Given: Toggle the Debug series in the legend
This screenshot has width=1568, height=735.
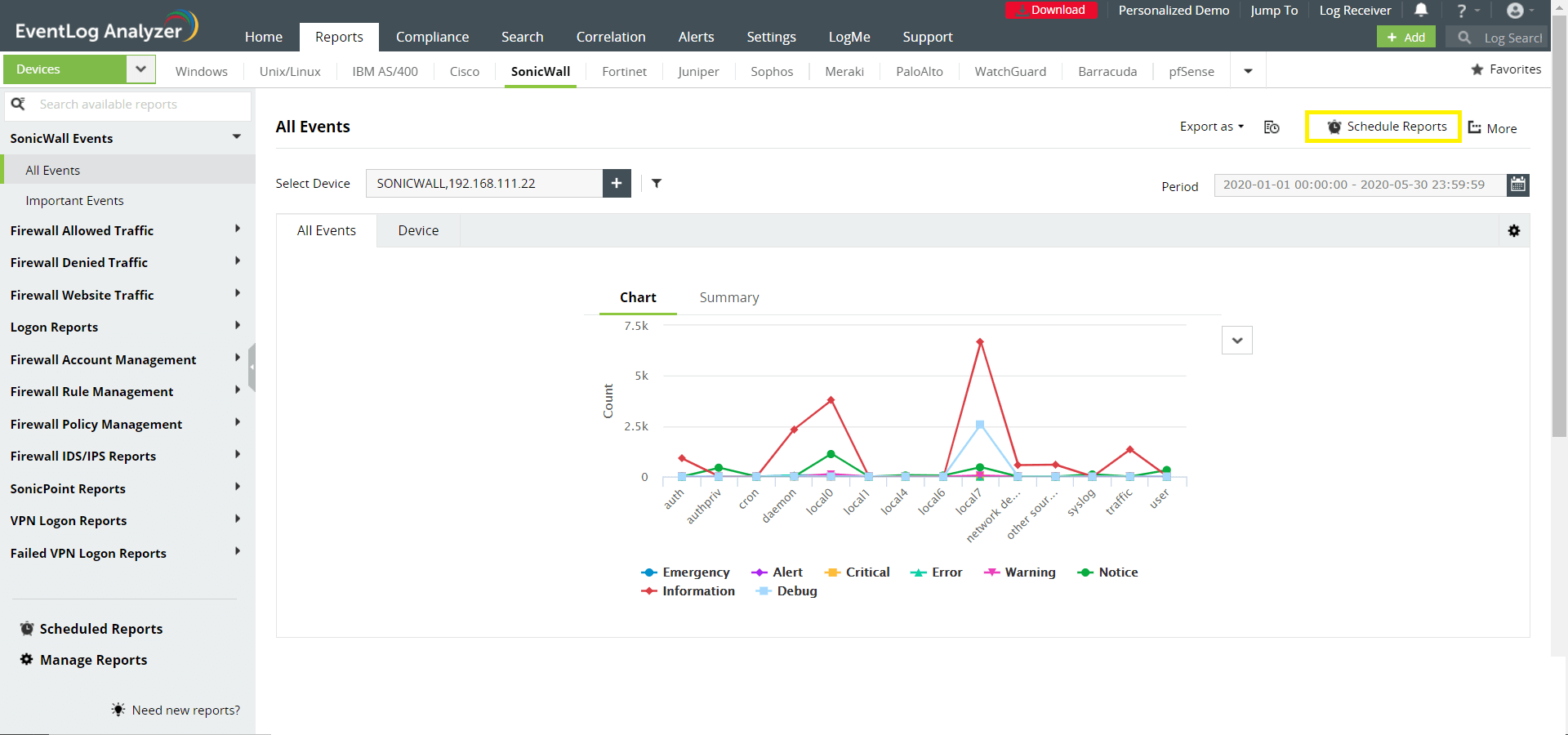Looking at the screenshot, I should [786, 591].
